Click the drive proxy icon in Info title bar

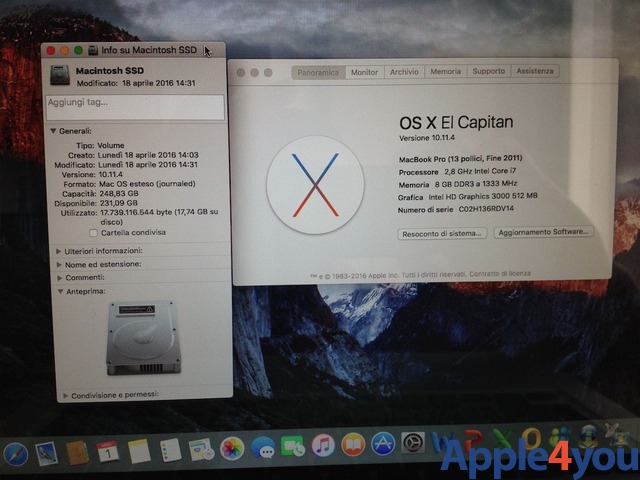(93, 50)
